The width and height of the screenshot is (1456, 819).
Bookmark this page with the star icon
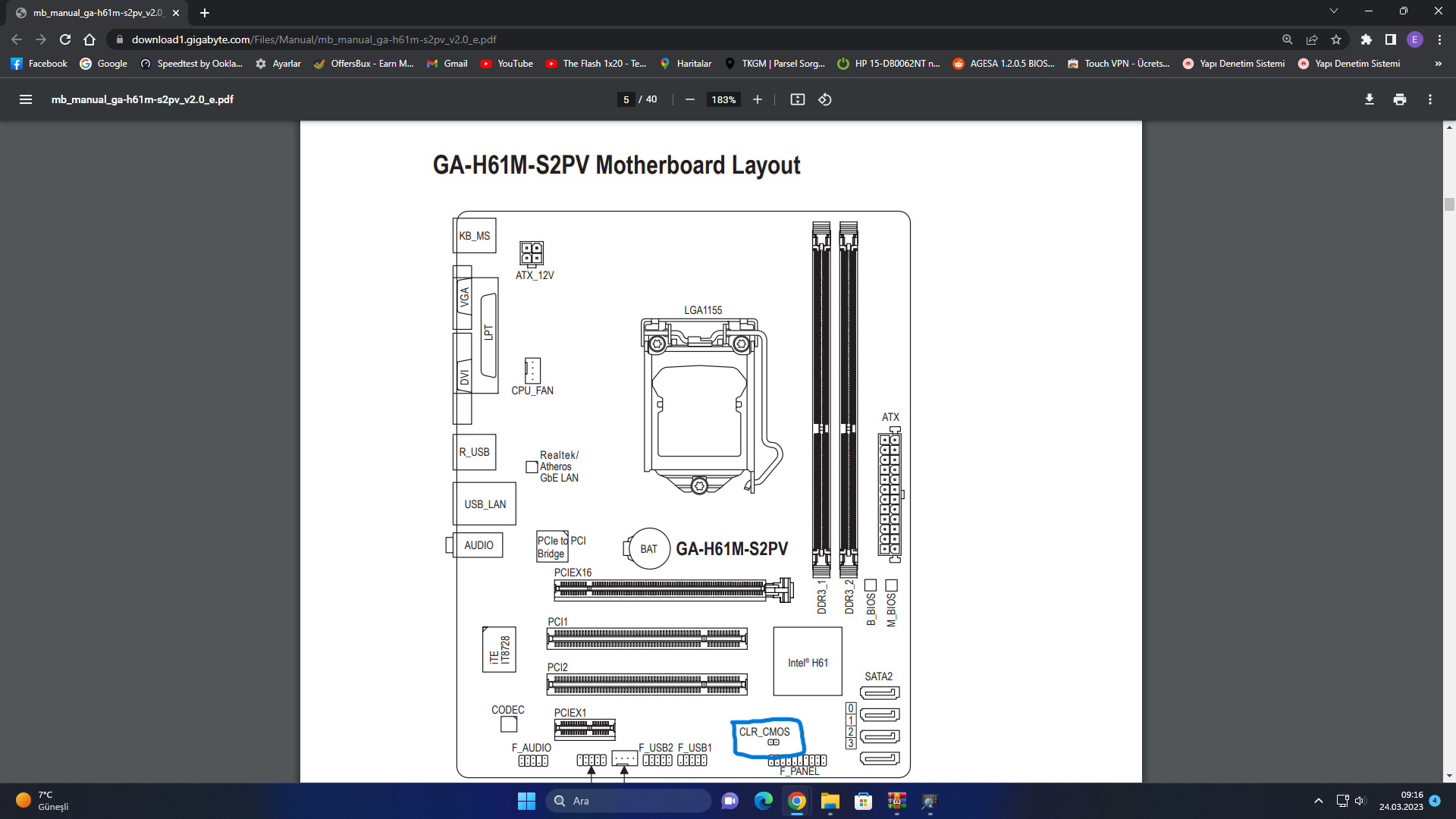pyautogui.click(x=1336, y=39)
